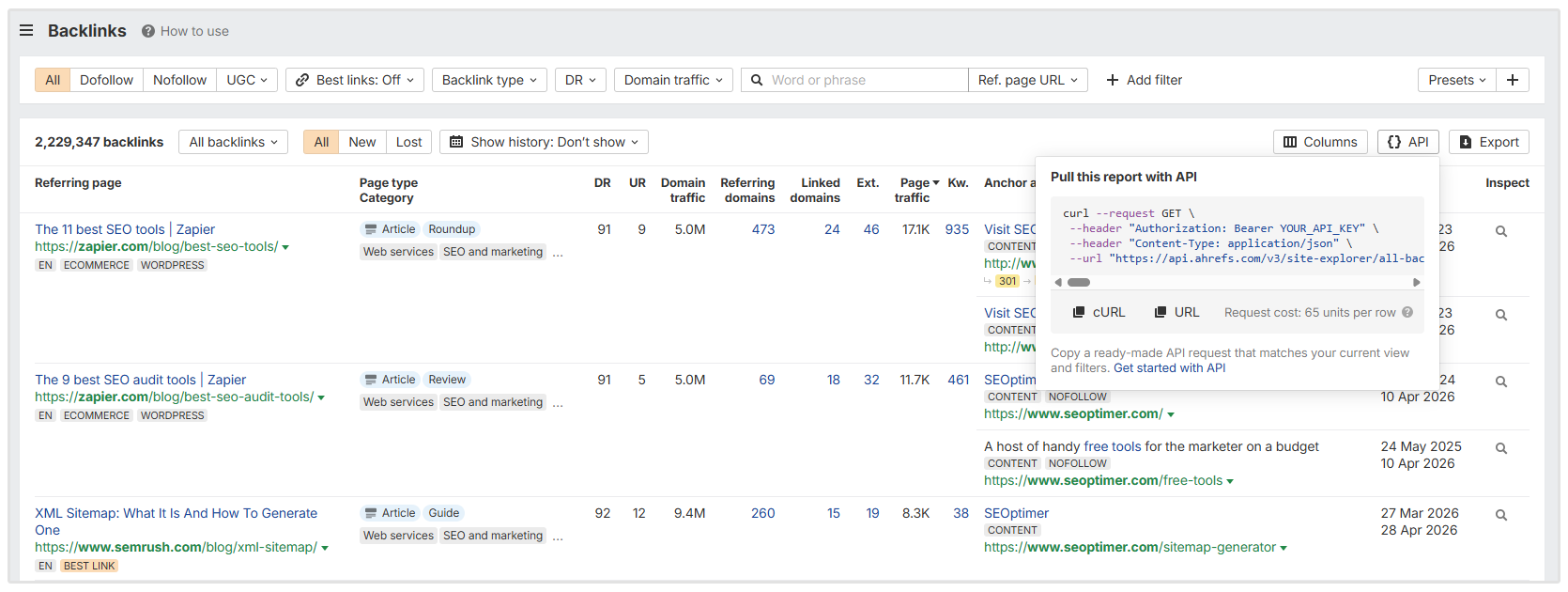Open Backlink type filter dropdown
1568x592 pixels.
[x=489, y=80]
